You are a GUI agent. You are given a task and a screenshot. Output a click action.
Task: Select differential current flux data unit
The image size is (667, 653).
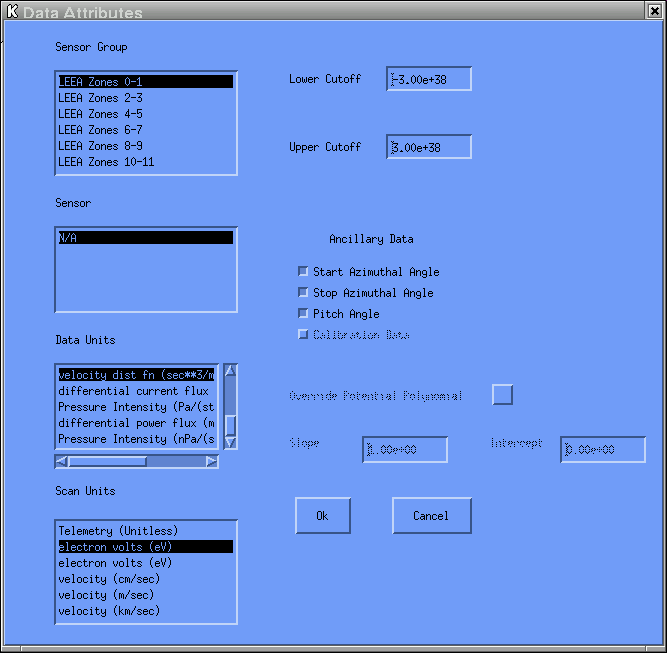click(x=137, y=391)
